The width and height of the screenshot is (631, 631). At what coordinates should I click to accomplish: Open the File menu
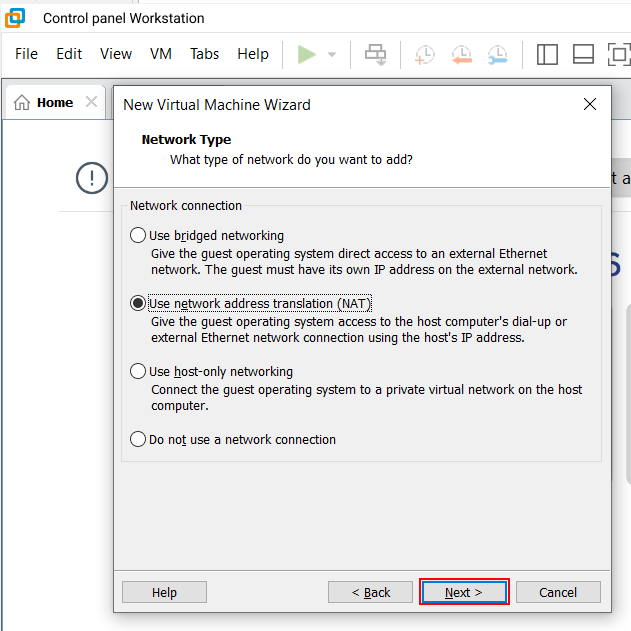pyautogui.click(x=26, y=54)
